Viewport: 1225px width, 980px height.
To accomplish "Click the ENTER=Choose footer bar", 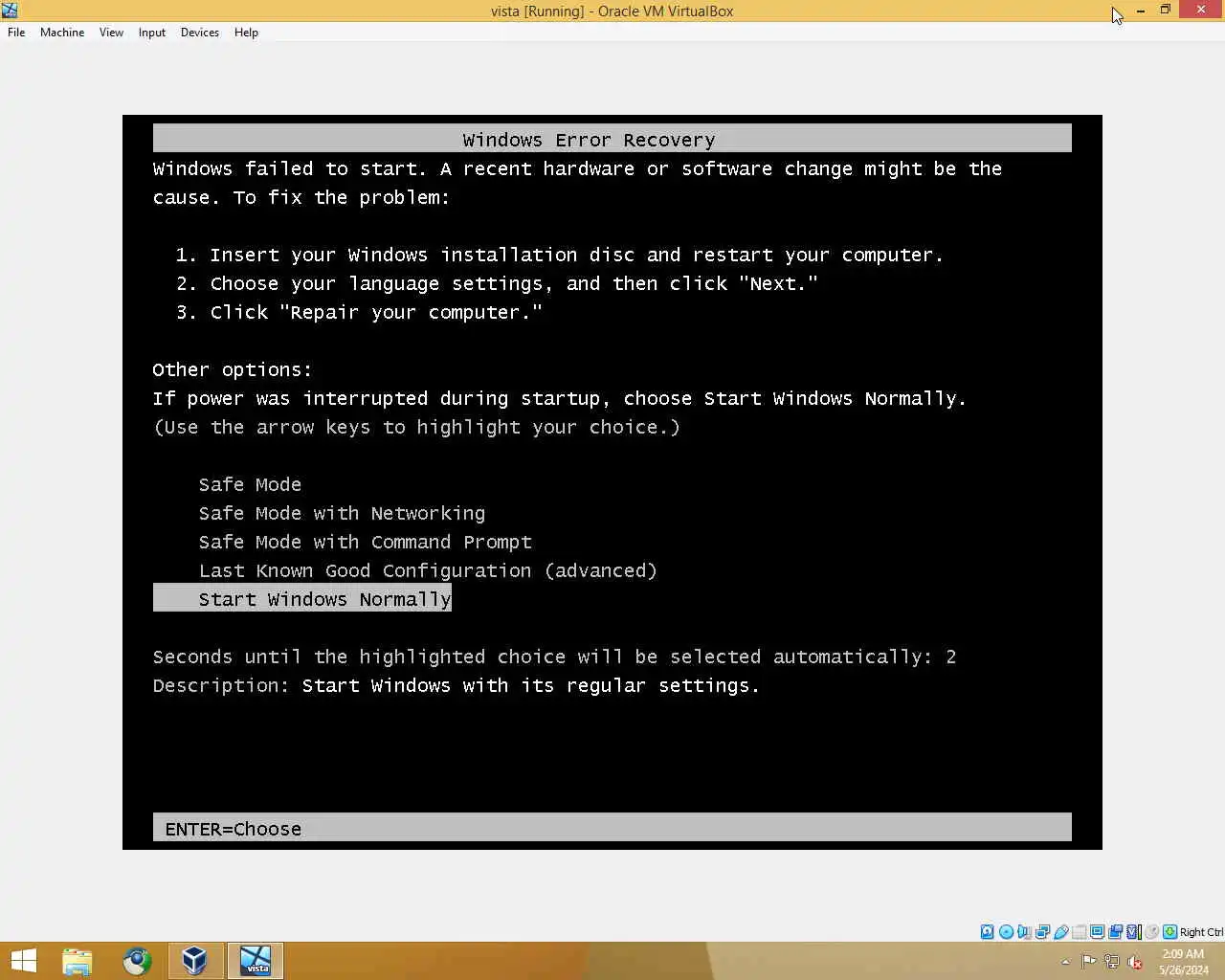I will 612,828.
